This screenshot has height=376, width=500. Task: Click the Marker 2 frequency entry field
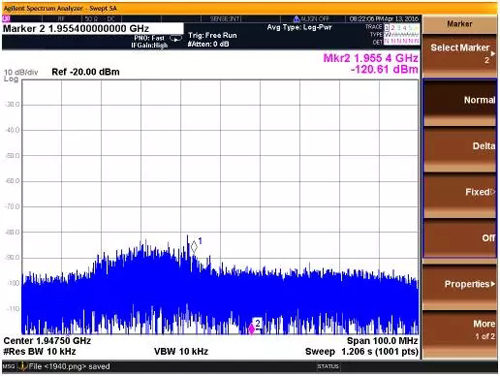pyautogui.click(x=93, y=28)
